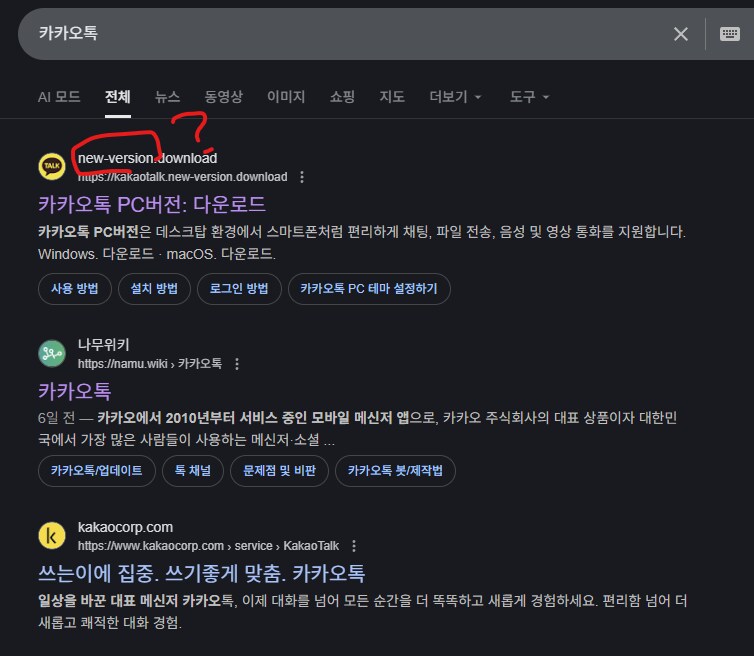The height and width of the screenshot is (656, 754).
Task: Open the 카카오톡 PC버전: 다운로드 link
Action: 151,204
